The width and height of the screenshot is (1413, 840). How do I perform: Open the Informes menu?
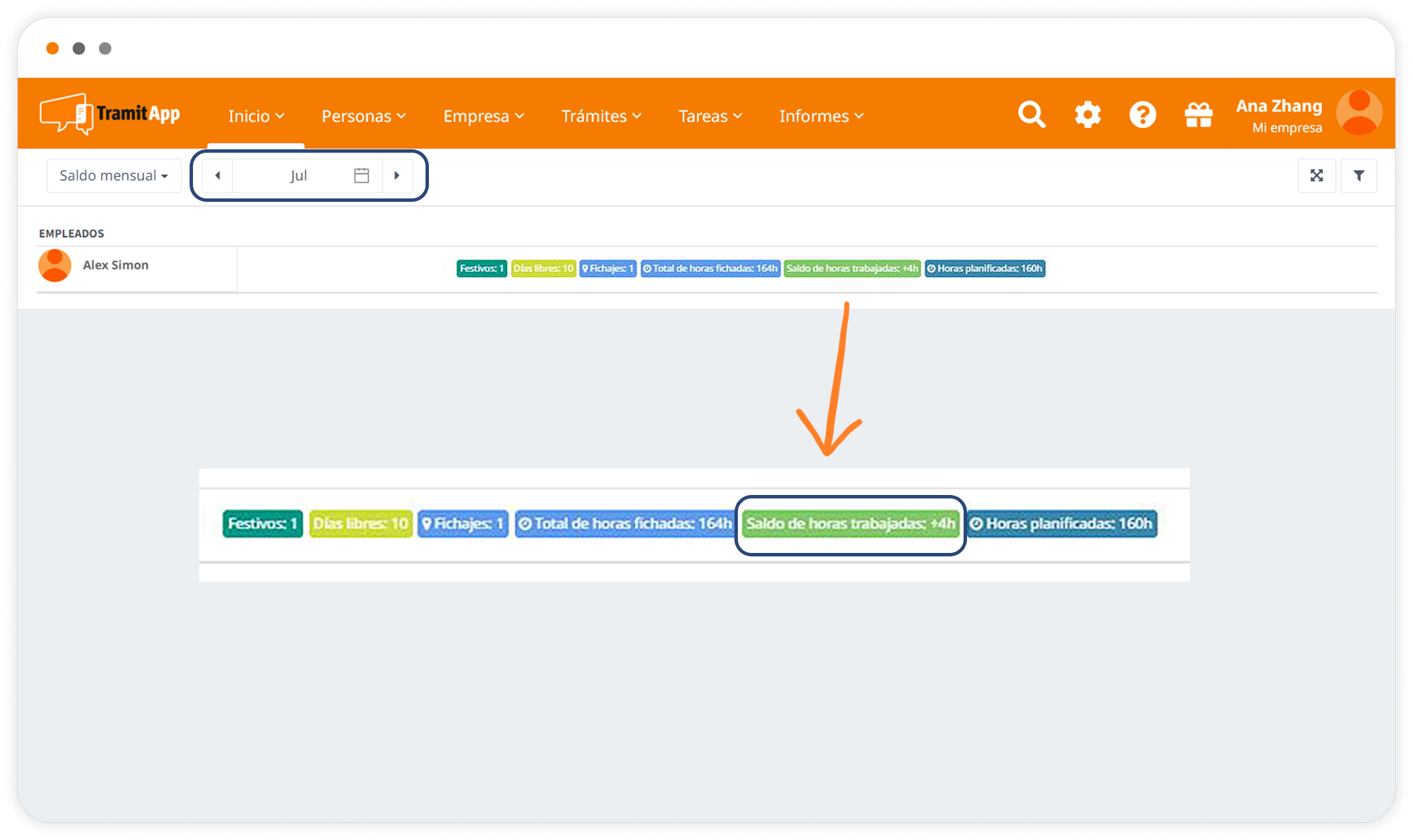coord(821,117)
